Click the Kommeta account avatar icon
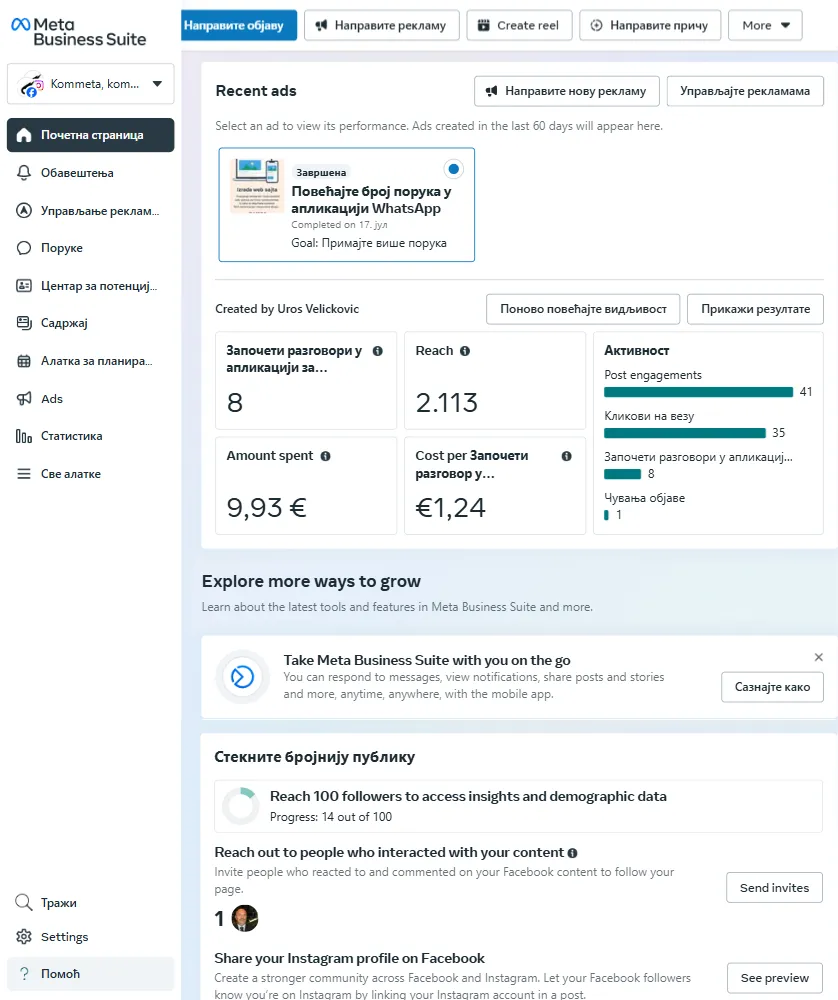Viewport: 838px width, 1000px height. tap(31, 84)
